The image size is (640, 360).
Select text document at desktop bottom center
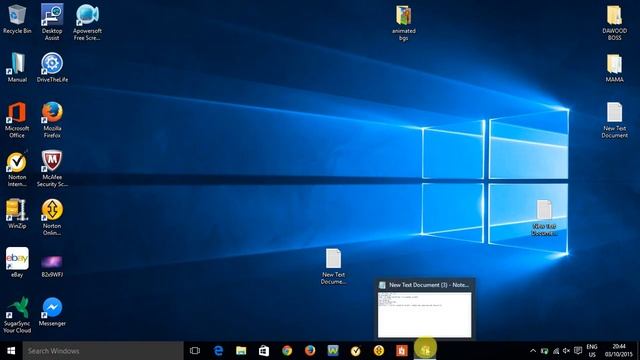pos(333,266)
